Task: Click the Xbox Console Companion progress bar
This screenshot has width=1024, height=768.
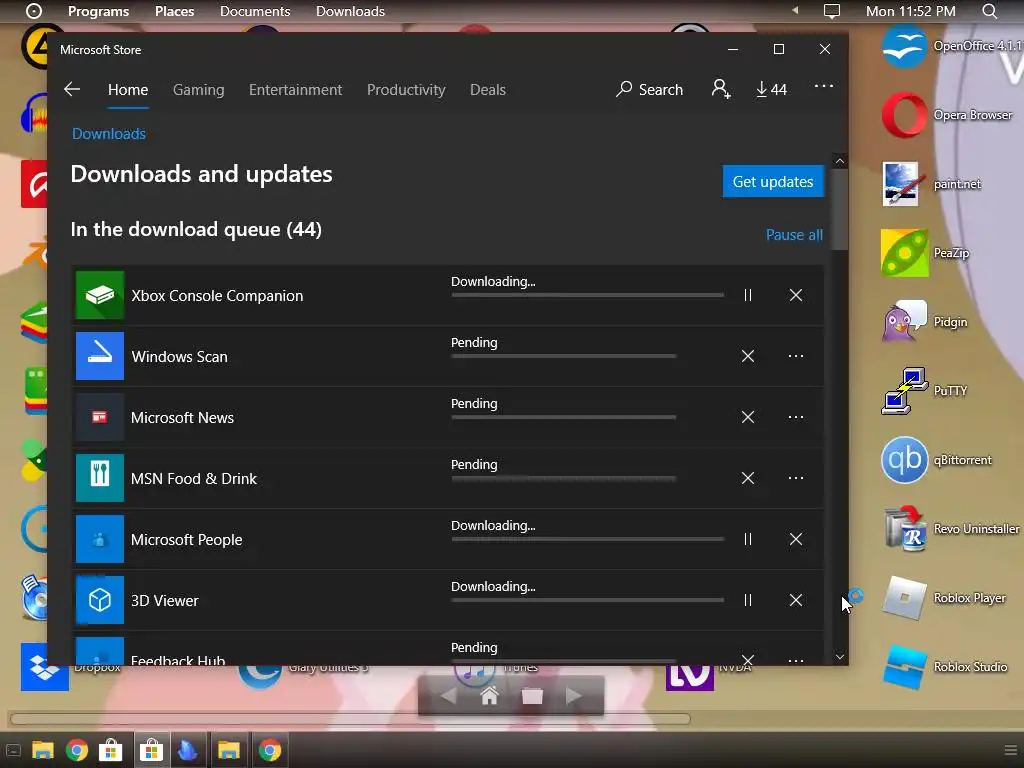Action: [x=588, y=295]
